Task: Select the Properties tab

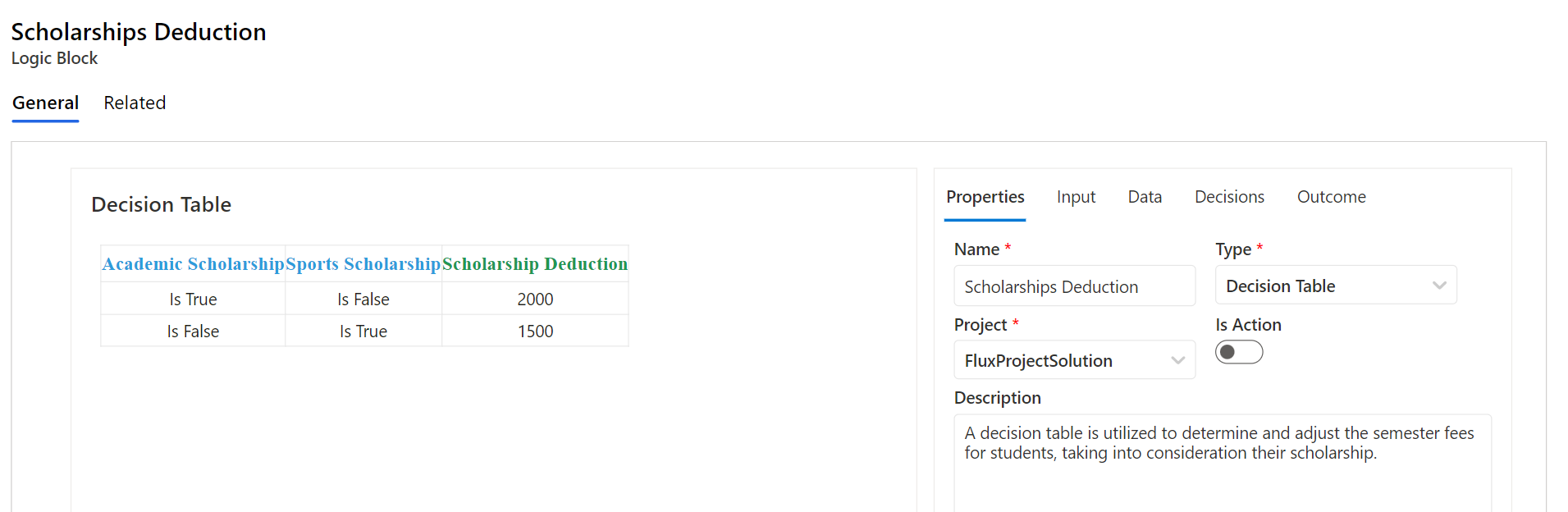Action: [x=985, y=197]
